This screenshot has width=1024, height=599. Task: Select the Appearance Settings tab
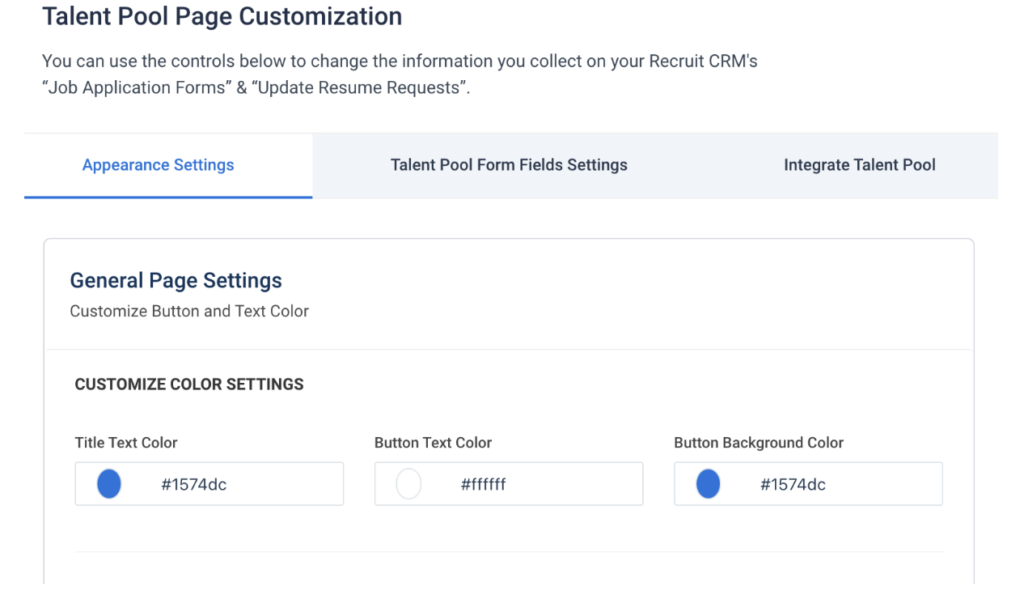tap(157, 164)
